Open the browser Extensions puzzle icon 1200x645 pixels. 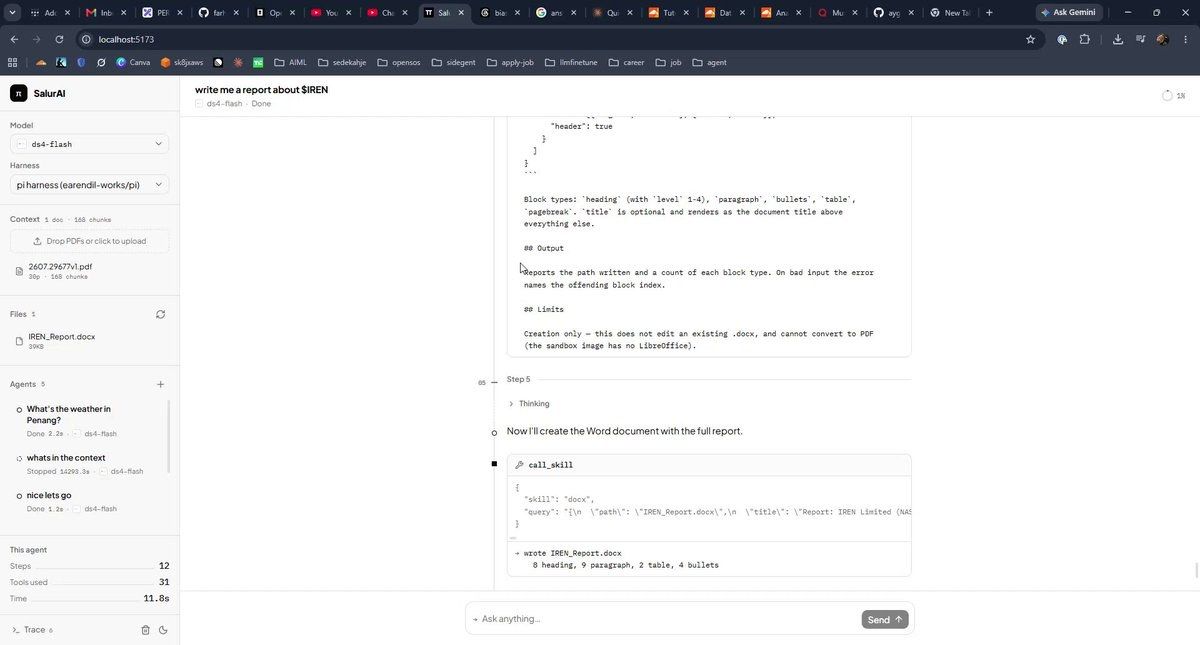(1084, 39)
